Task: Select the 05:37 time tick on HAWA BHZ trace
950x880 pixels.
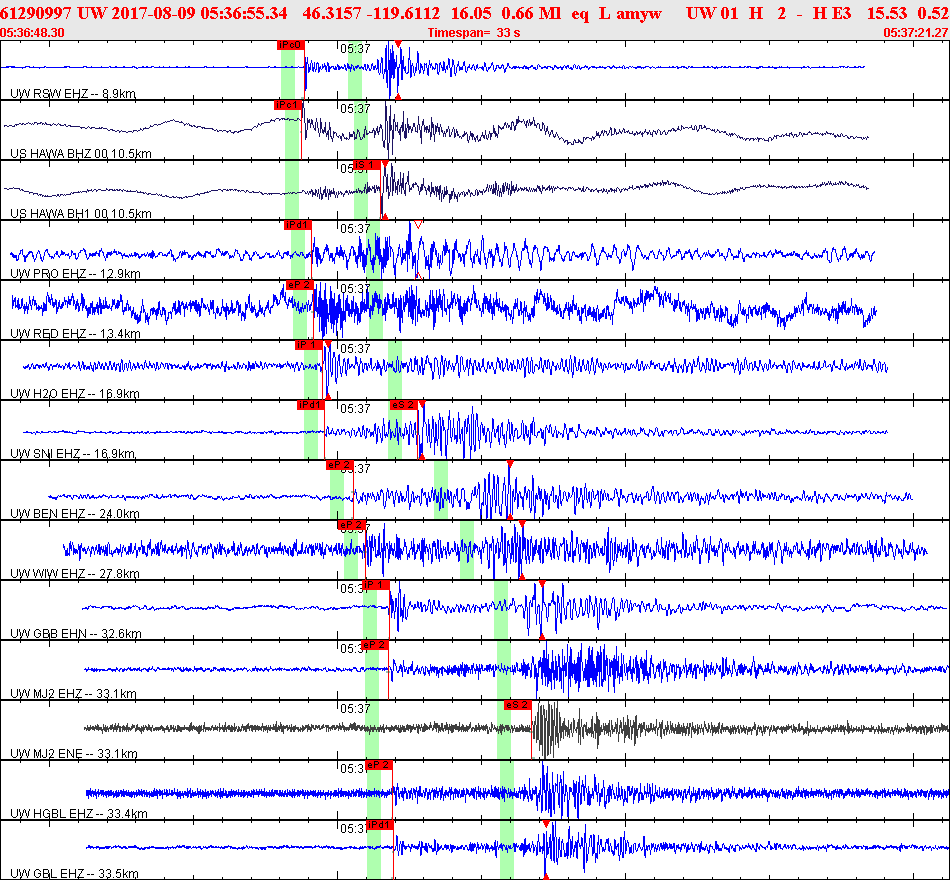Action: click(x=355, y=109)
